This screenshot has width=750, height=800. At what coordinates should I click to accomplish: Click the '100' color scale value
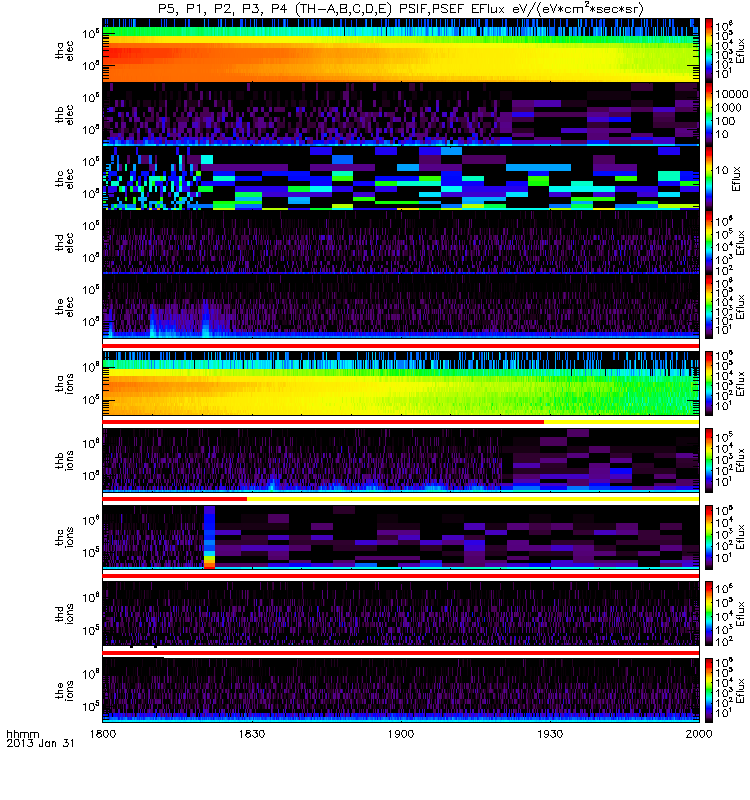(x=725, y=121)
